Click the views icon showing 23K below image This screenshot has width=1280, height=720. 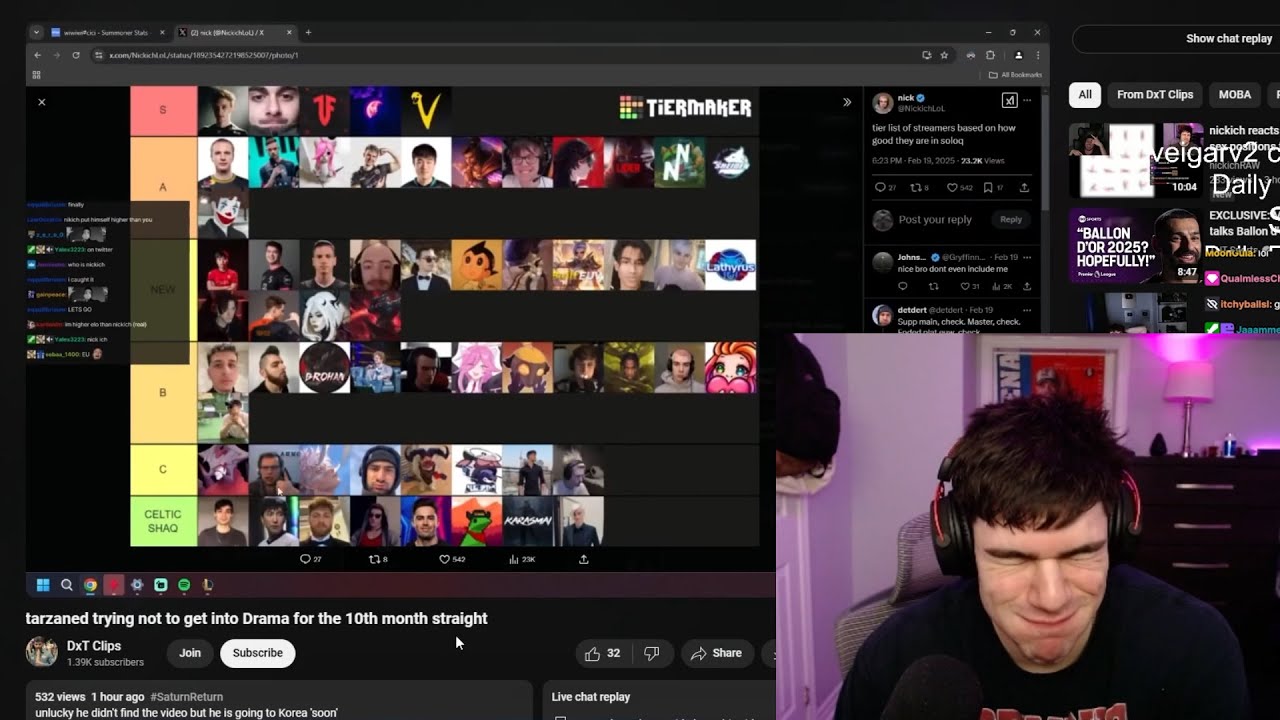pyautogui.click(x=514, y=559)
